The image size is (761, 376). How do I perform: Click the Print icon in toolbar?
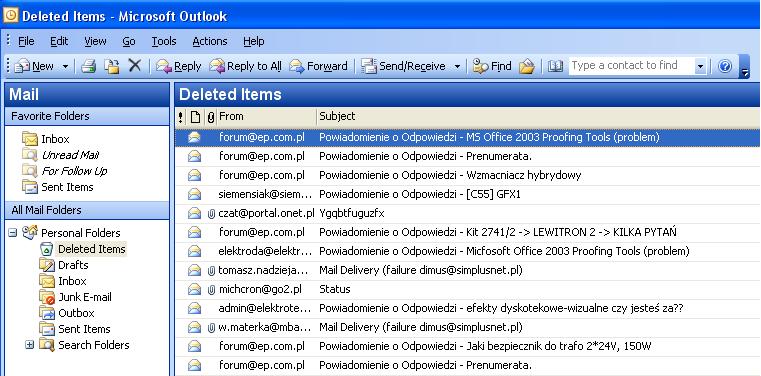point(88,66)
